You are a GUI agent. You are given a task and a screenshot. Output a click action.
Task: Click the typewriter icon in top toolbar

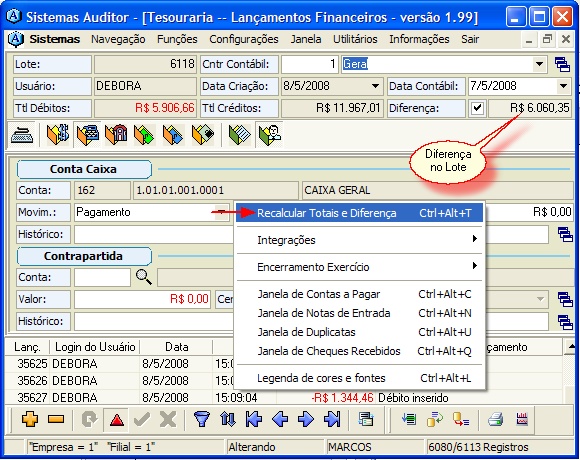coord(22,135)
